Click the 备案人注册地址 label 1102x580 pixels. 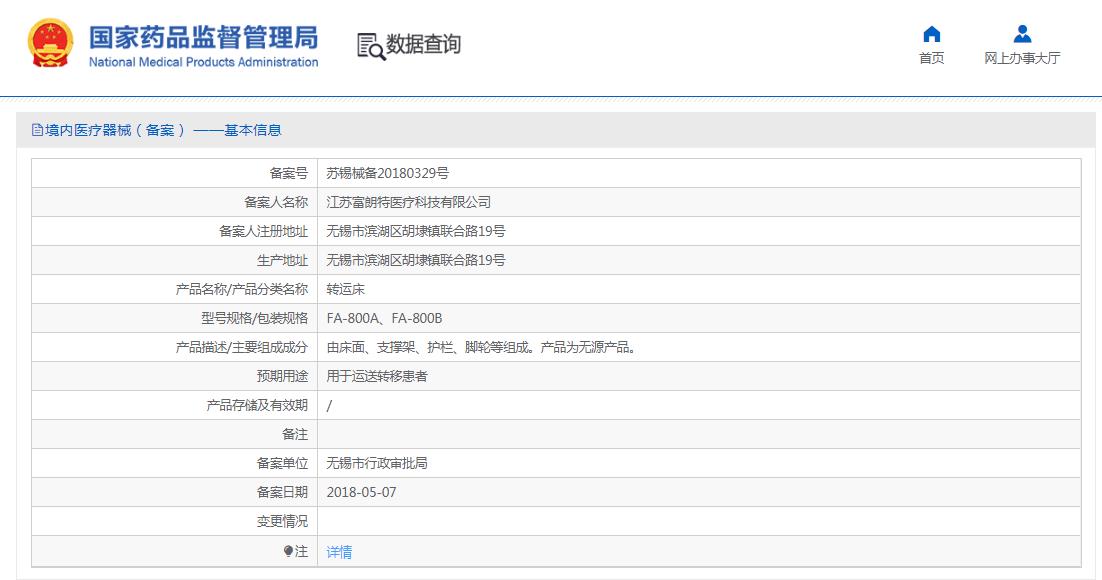(x=264, y=231)
